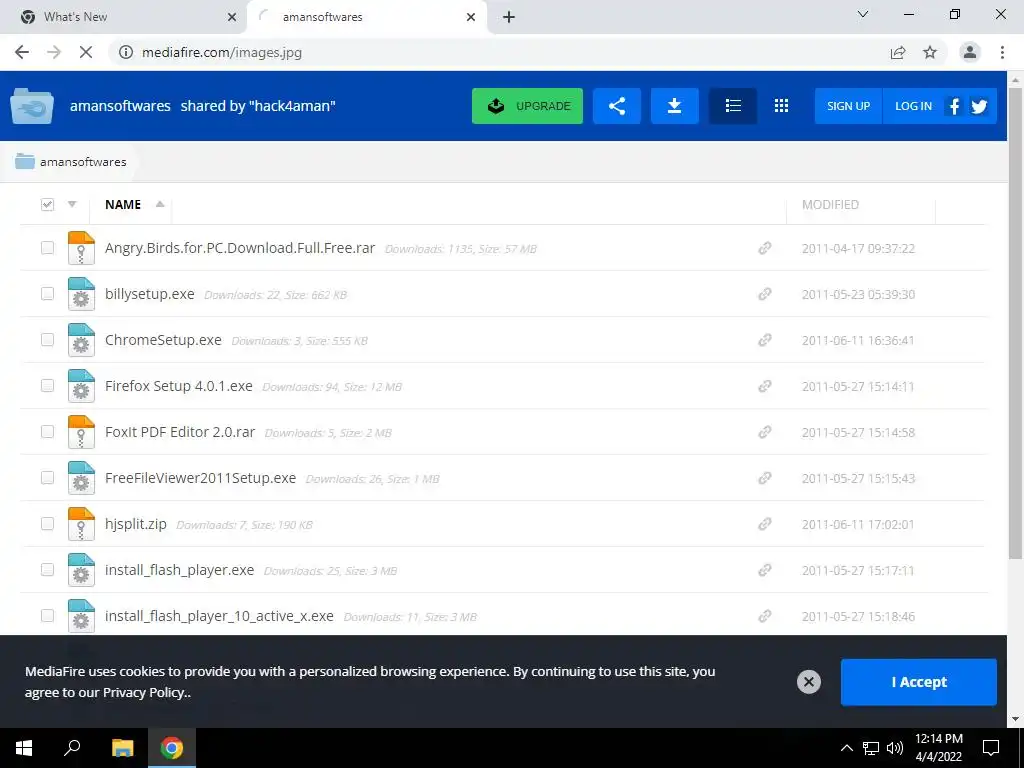Copy link icon for FreeFileViewer2011Setup.exe row
Viewport: 1024px width, 768px height.
coord(765,478)
